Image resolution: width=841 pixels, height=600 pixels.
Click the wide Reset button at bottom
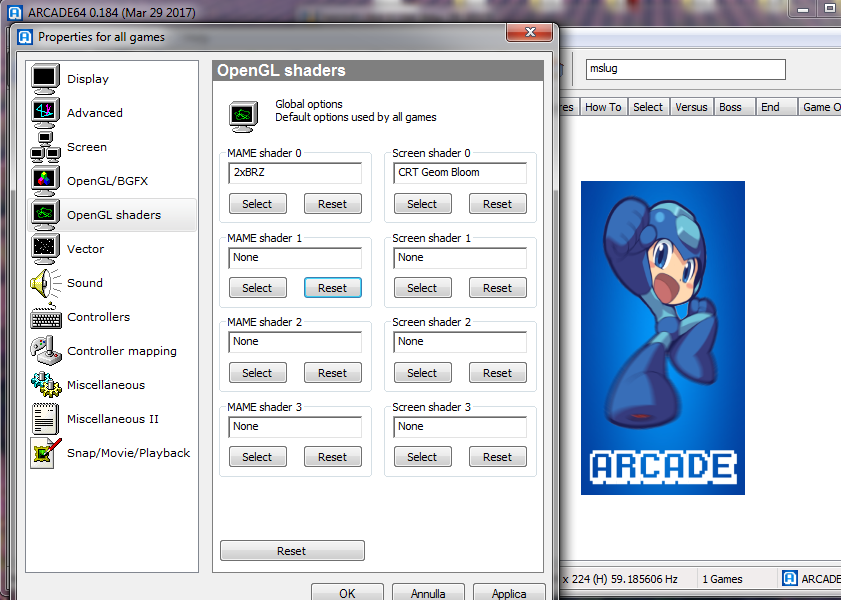pos(292,551)
